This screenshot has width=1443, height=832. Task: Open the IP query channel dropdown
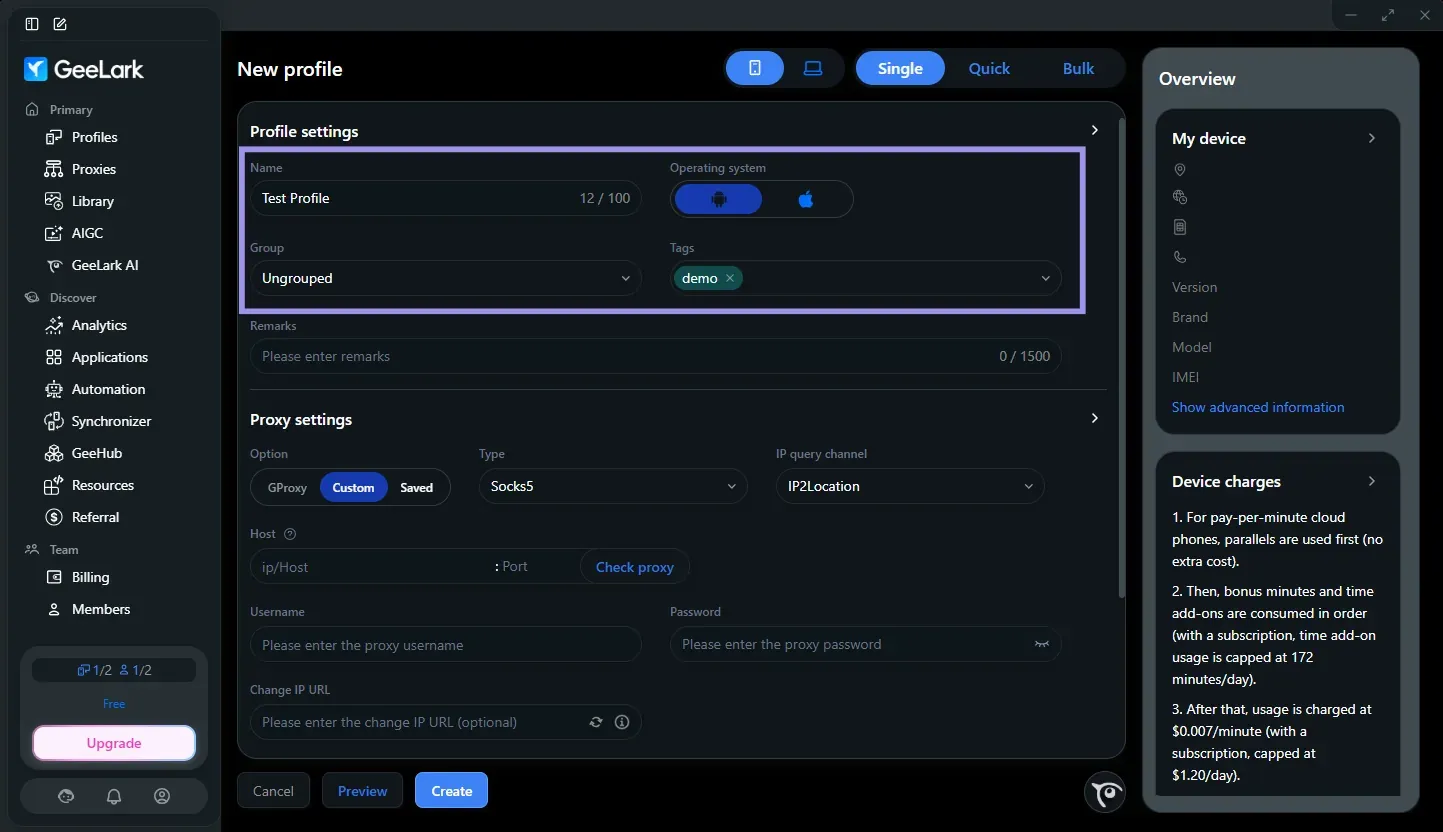tap(910, 486)
